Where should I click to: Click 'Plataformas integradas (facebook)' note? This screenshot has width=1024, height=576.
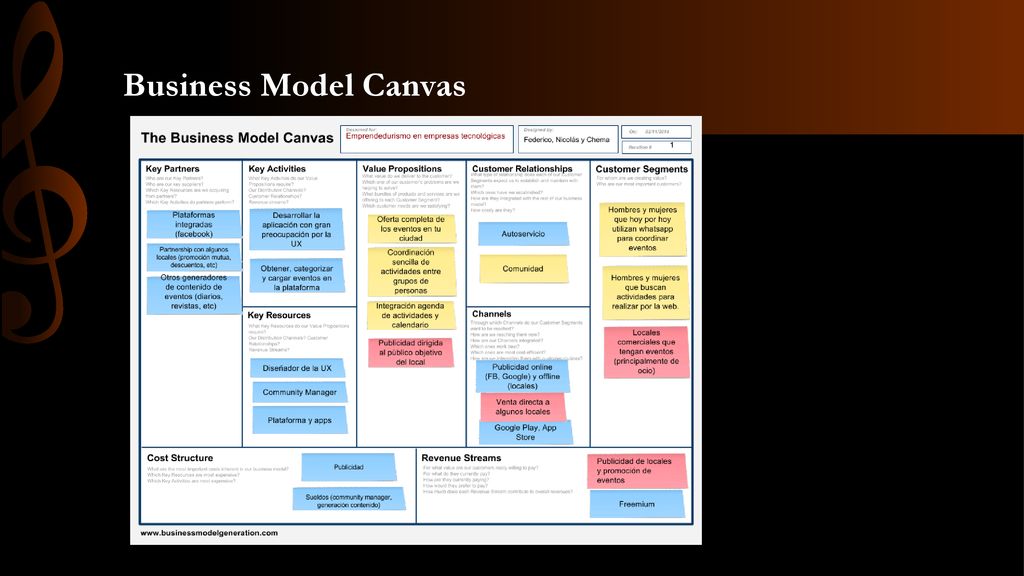[193, 224]
